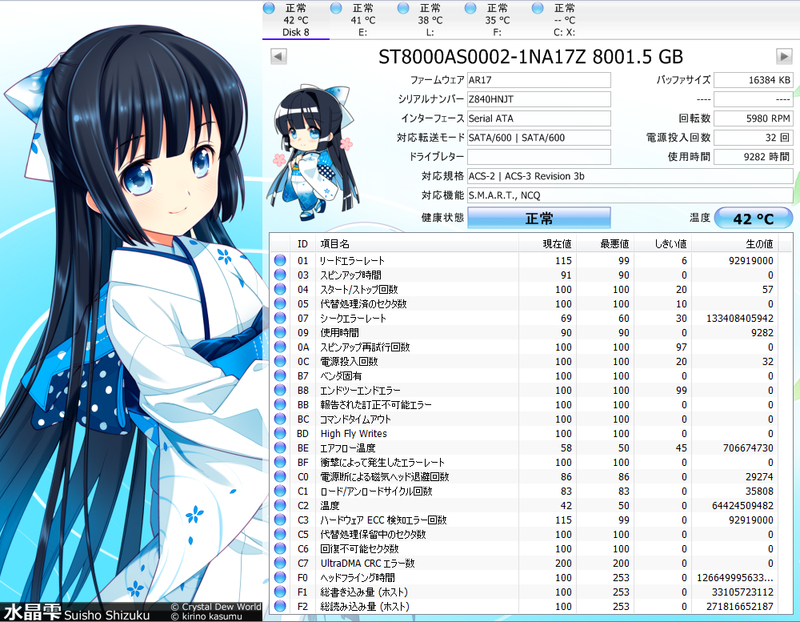Select the L: drive tab

click(430, 20)
